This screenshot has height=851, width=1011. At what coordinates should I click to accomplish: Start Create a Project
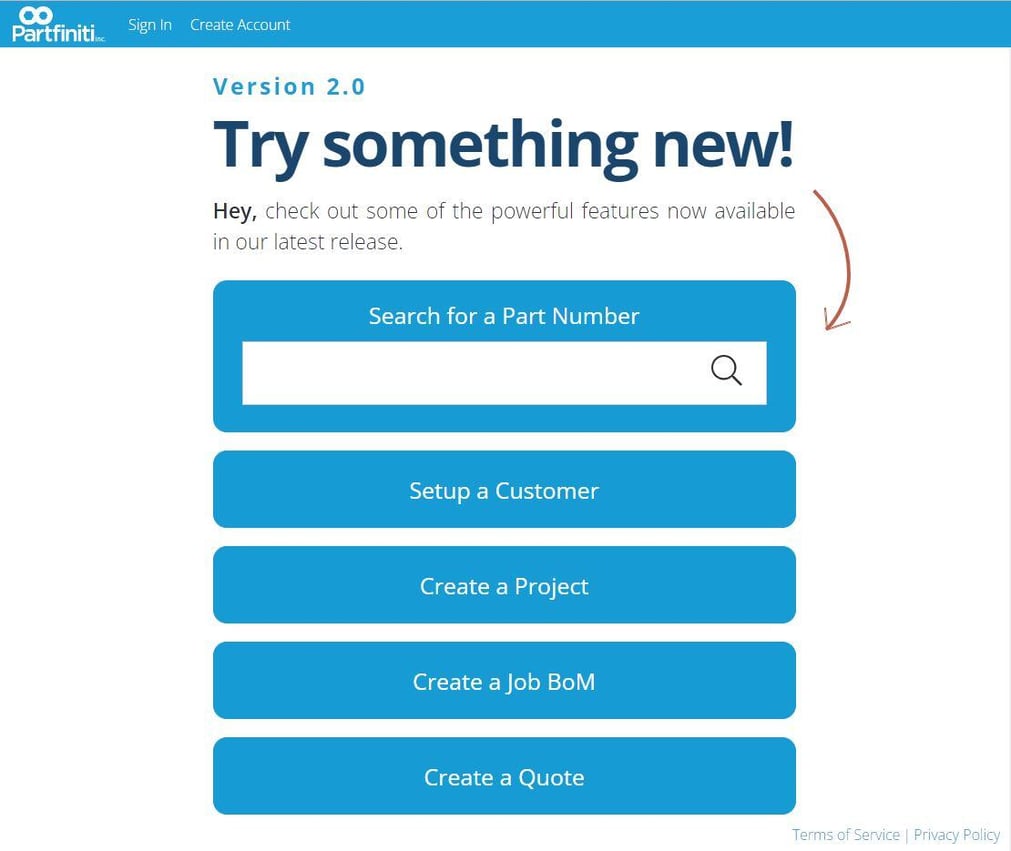[504, 585]
